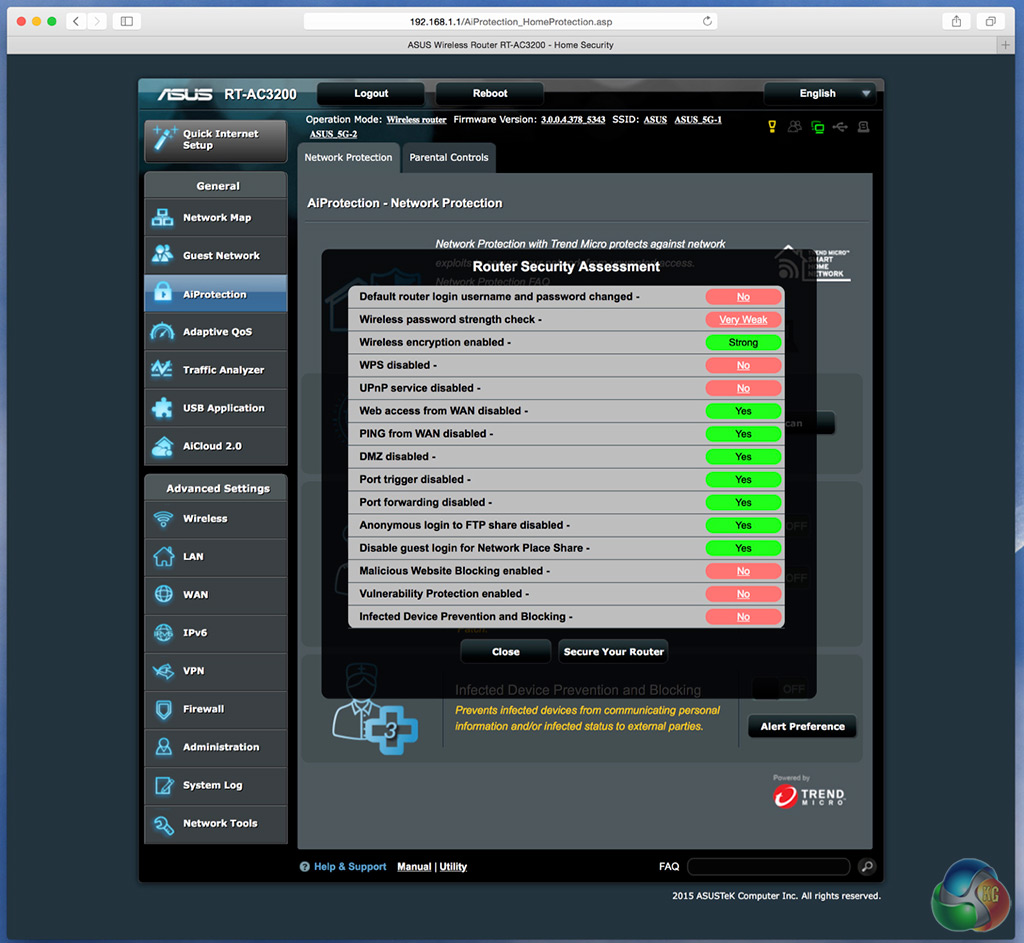The image size is (1024, 943).
Task: Open VPN settings icon
Action: tap(163, 671)
